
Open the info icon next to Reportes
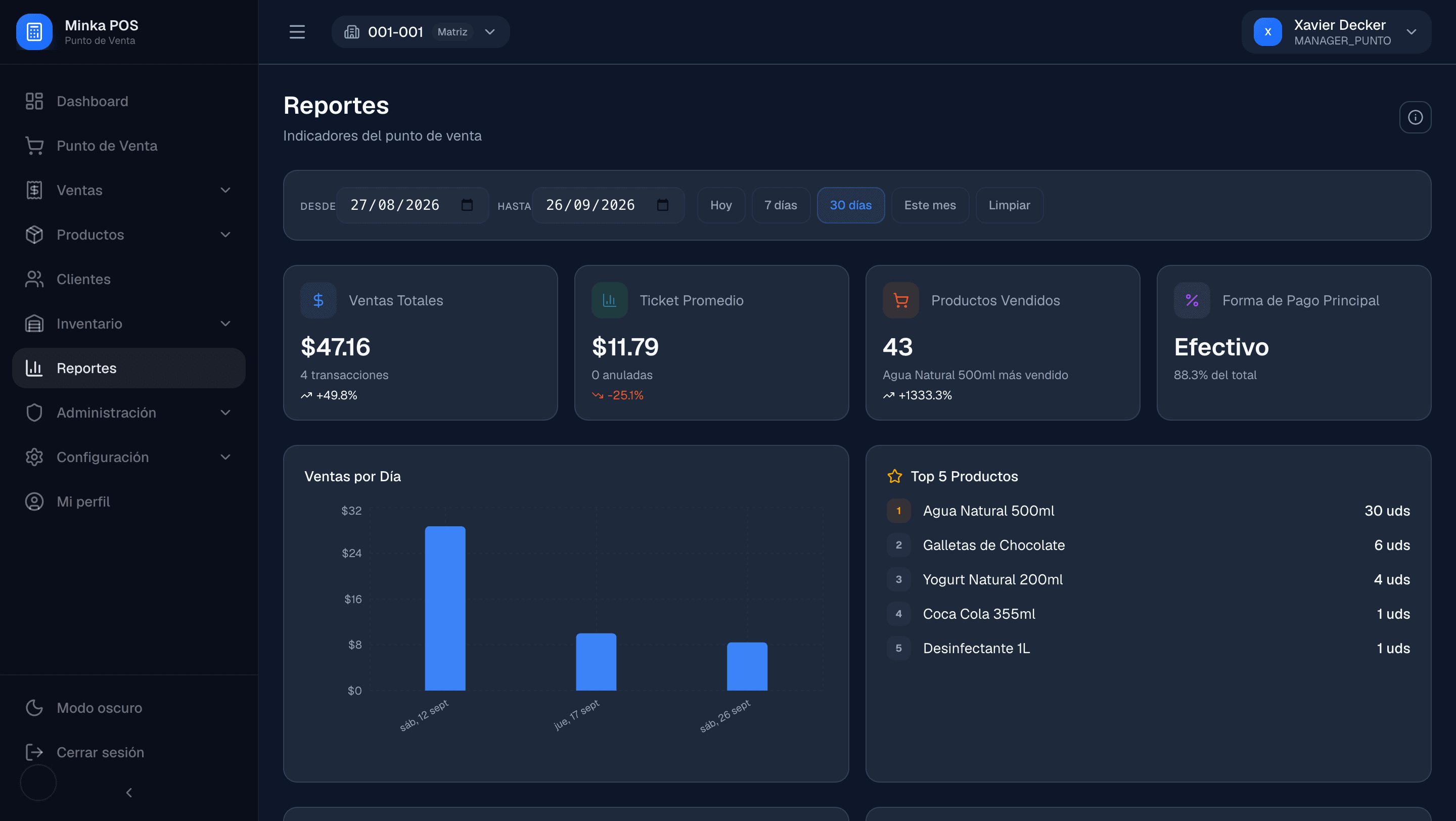[x=1415, y=117]
